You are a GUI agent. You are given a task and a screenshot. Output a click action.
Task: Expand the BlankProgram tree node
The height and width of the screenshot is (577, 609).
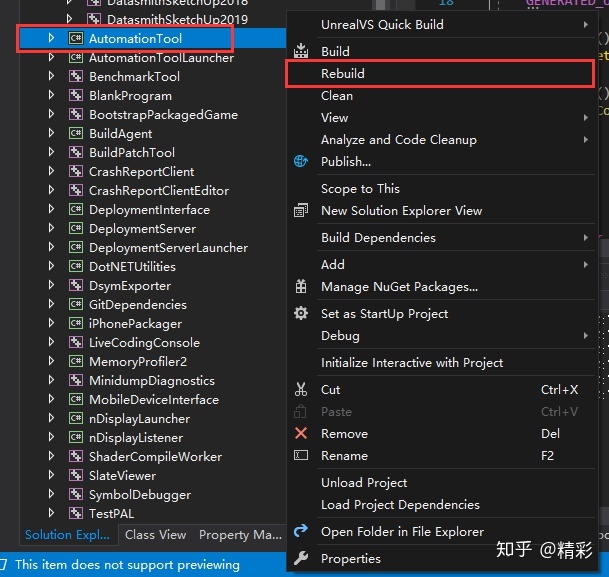51,95
